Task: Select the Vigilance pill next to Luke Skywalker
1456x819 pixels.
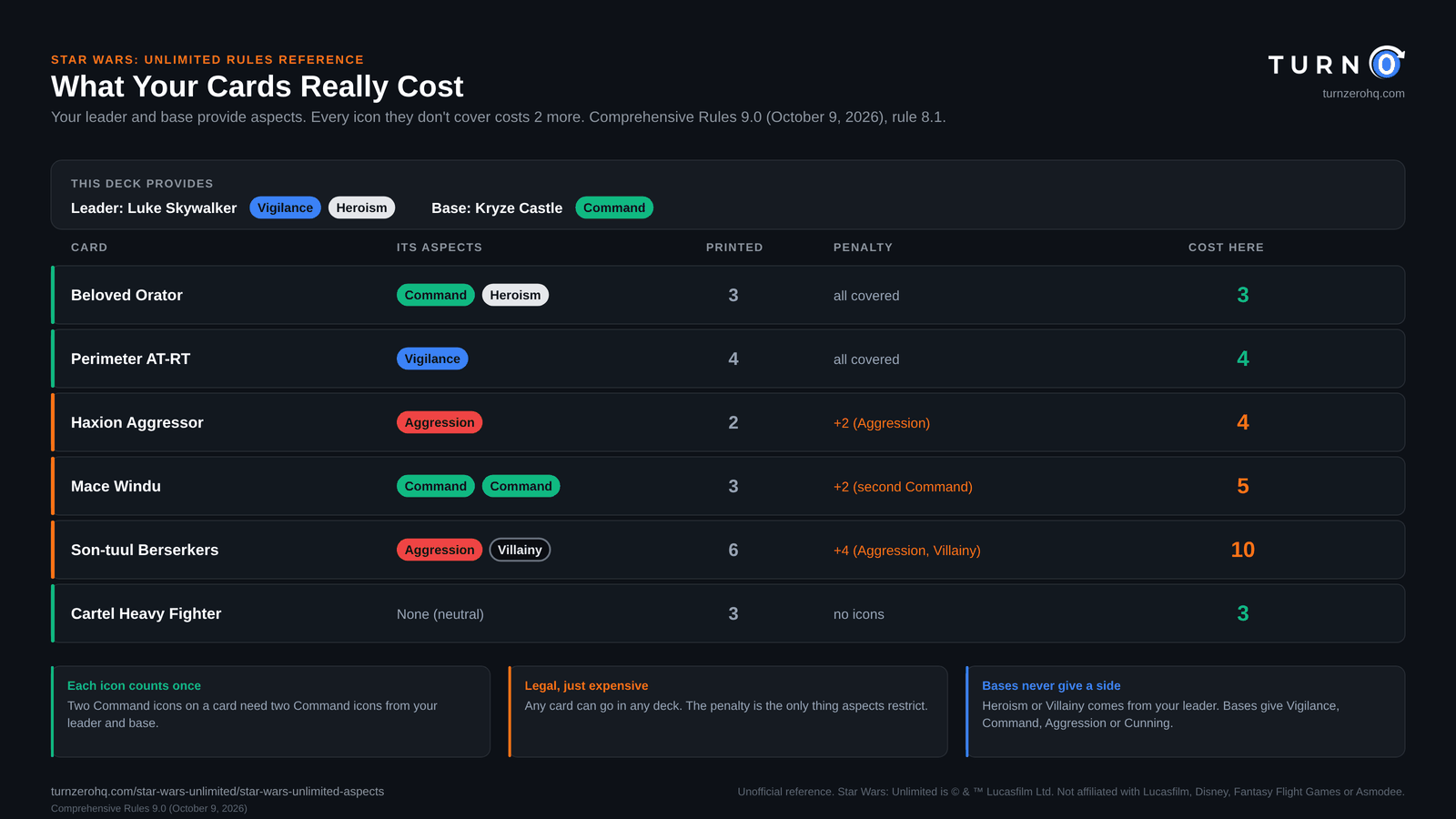Action: 285,207
